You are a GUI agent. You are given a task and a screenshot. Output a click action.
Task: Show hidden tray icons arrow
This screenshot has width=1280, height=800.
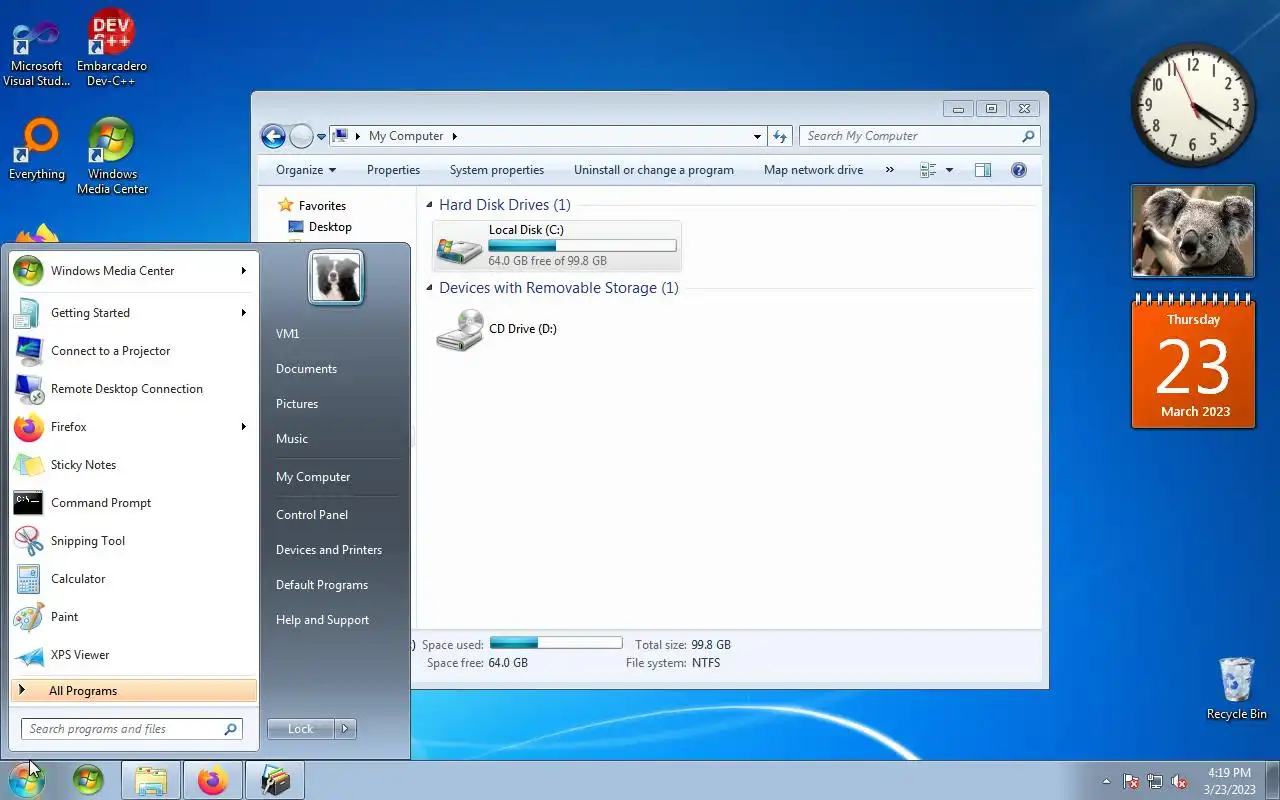[1106, 782]
